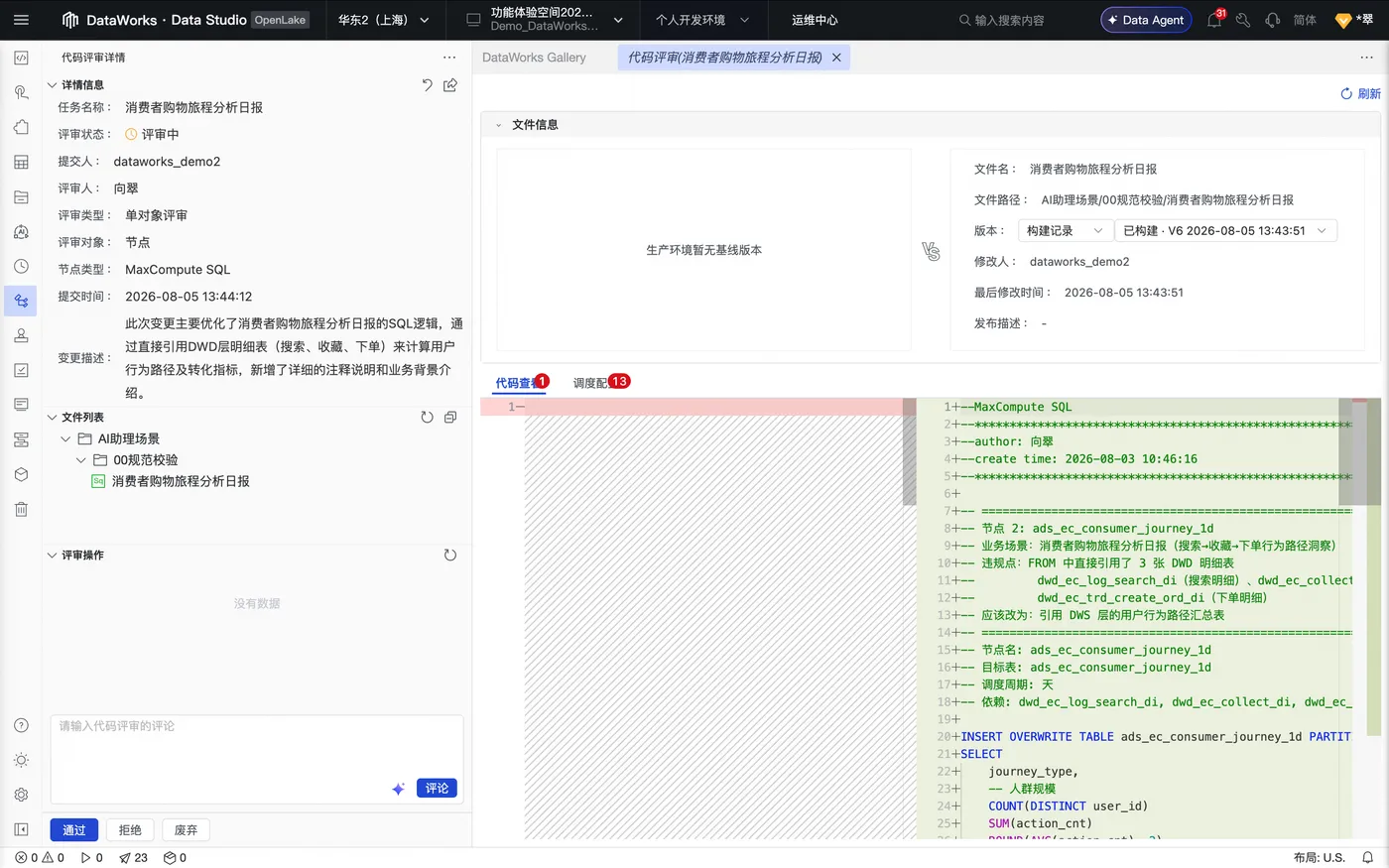
Task: Open the run history clock sidebar icon
Action: [21, 266]
